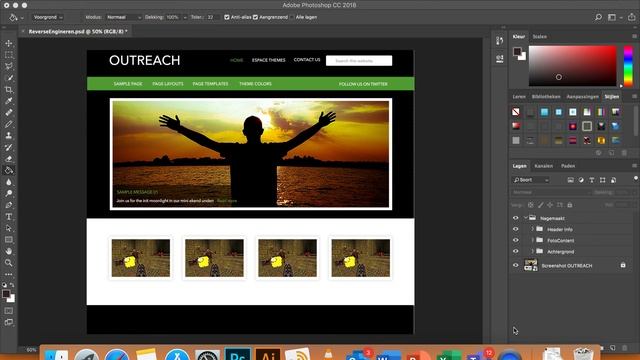Select the Brush tool
The image size is (640, 360).
(9, 124)
